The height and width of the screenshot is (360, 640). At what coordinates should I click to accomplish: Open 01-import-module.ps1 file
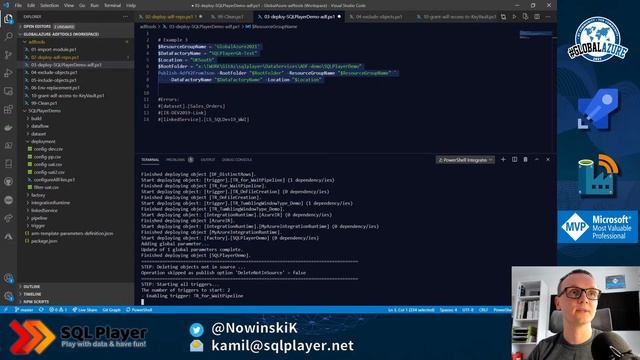[76, 49]
